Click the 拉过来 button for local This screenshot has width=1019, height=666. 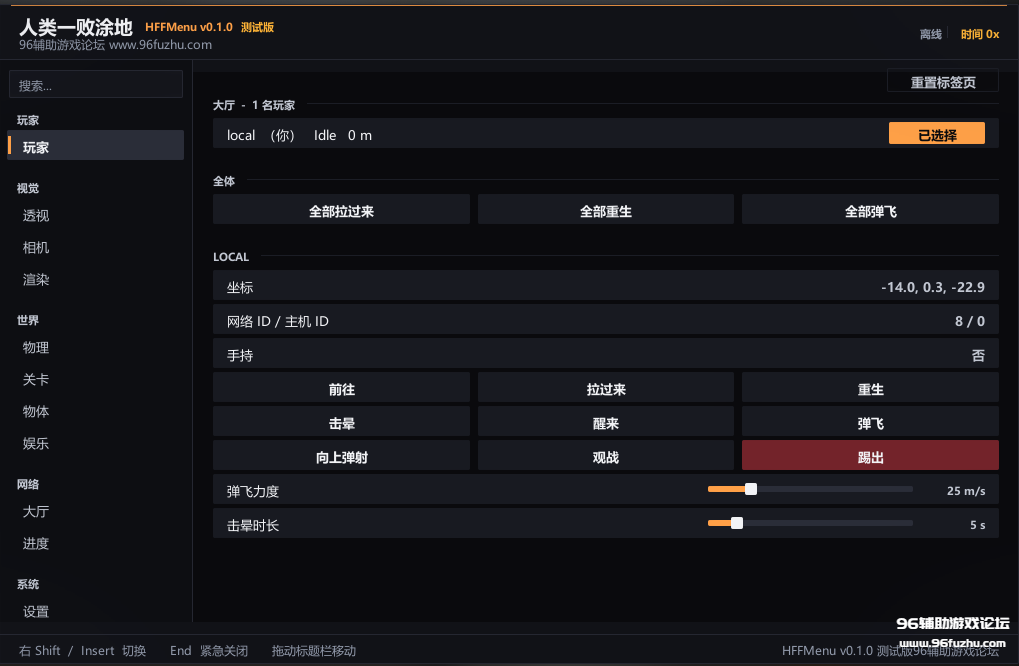[606, 389]
